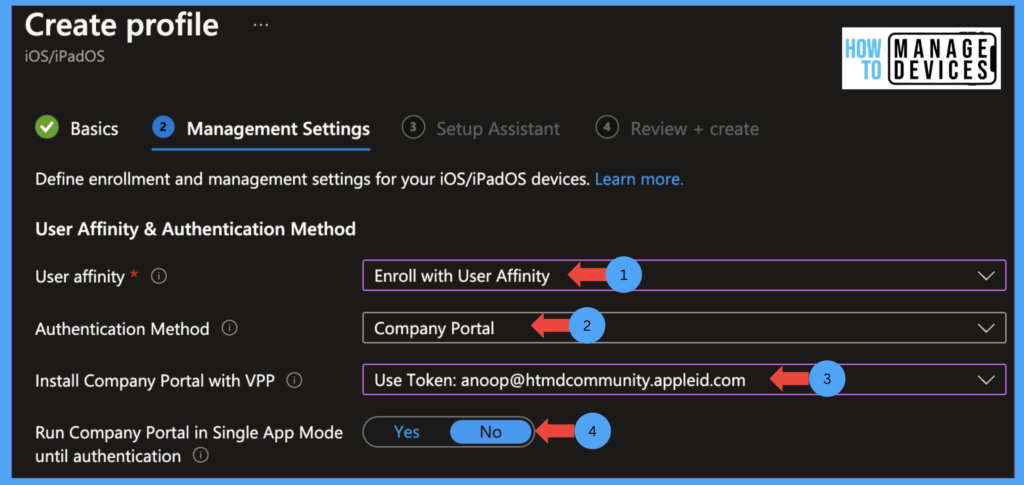Image resolution: width=1024 pixels, height=485 pixels.
Task: Set Single App Mode to No
Action: tap(490, 432)
